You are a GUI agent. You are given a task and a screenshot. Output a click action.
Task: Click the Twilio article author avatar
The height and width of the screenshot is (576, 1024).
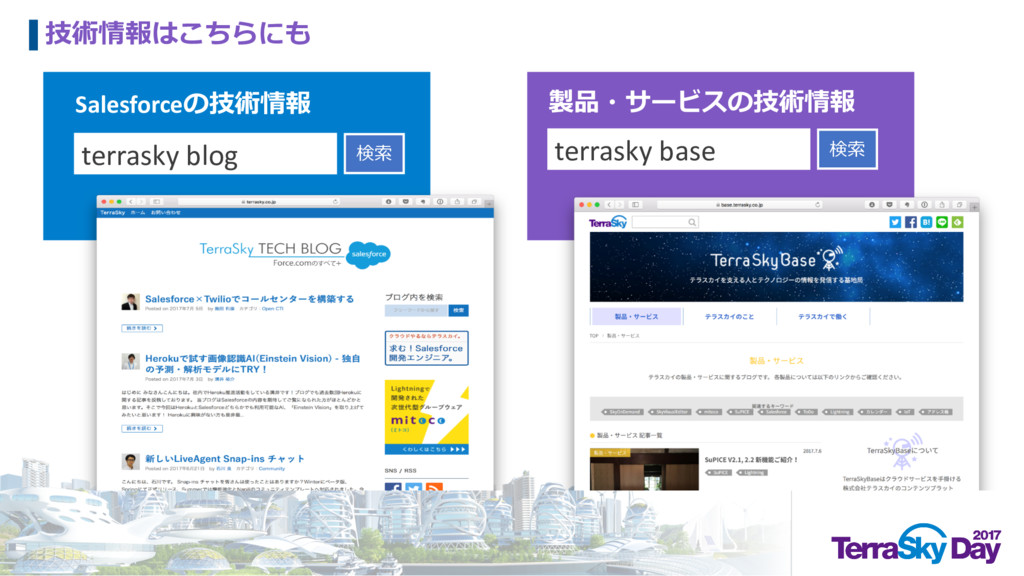(131, 301)
